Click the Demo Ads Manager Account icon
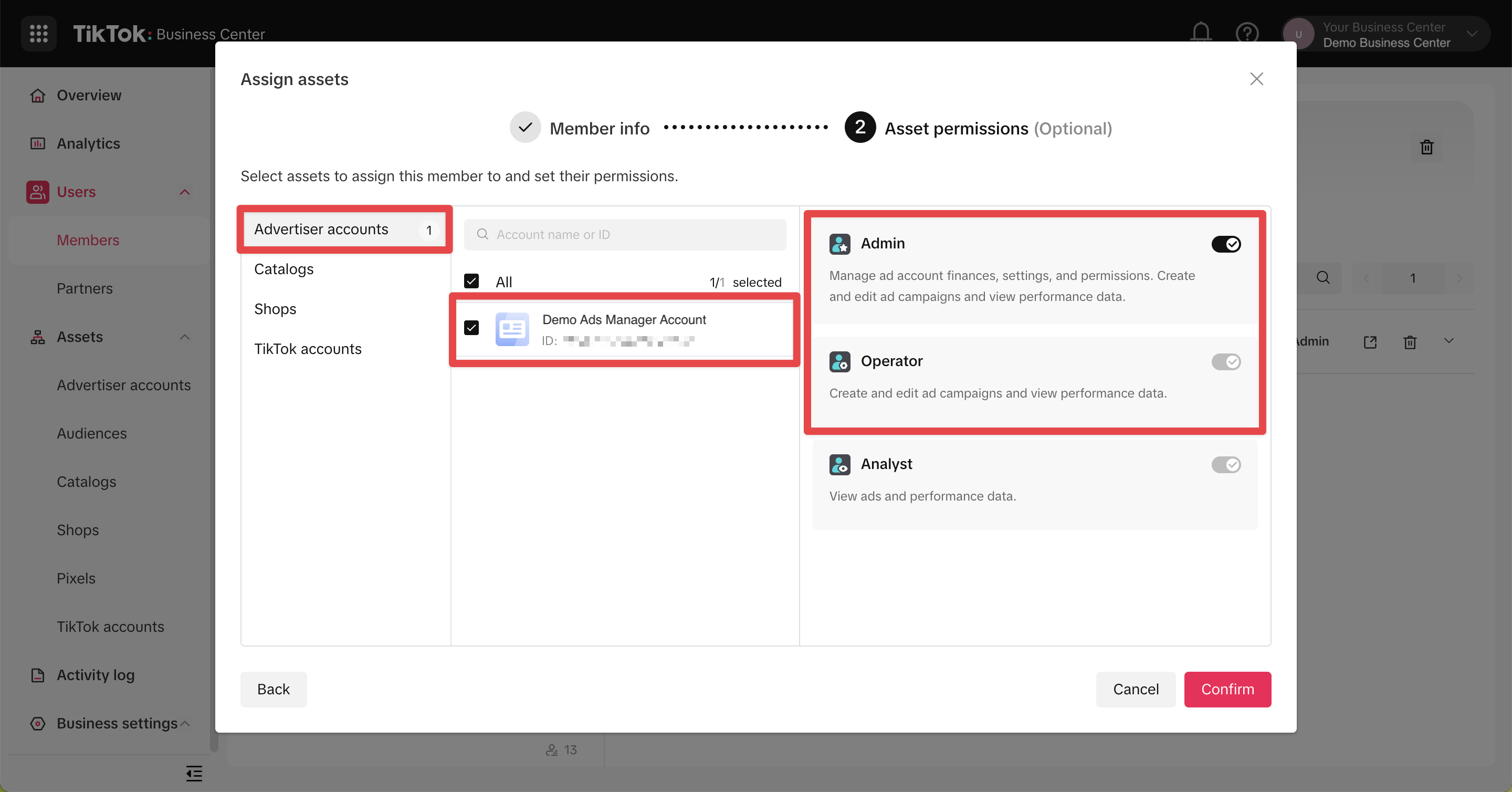 coord(512,329)
